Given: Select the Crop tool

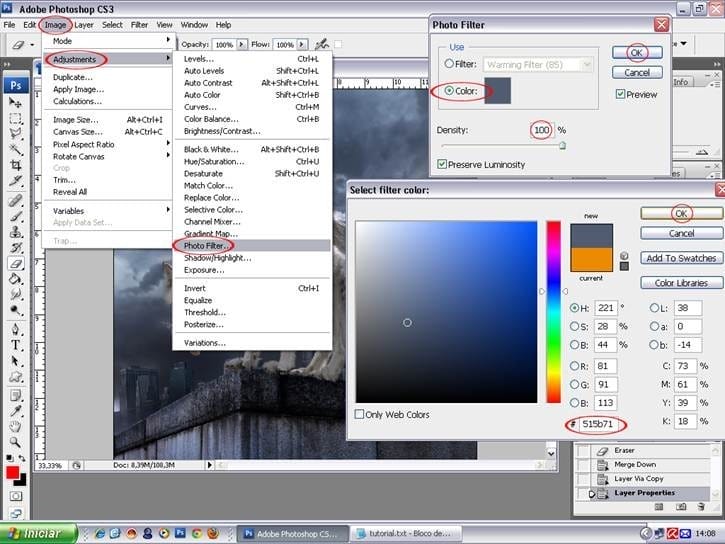Looking at the screenshot, I should pyautogui.click(x=15, y=165).
